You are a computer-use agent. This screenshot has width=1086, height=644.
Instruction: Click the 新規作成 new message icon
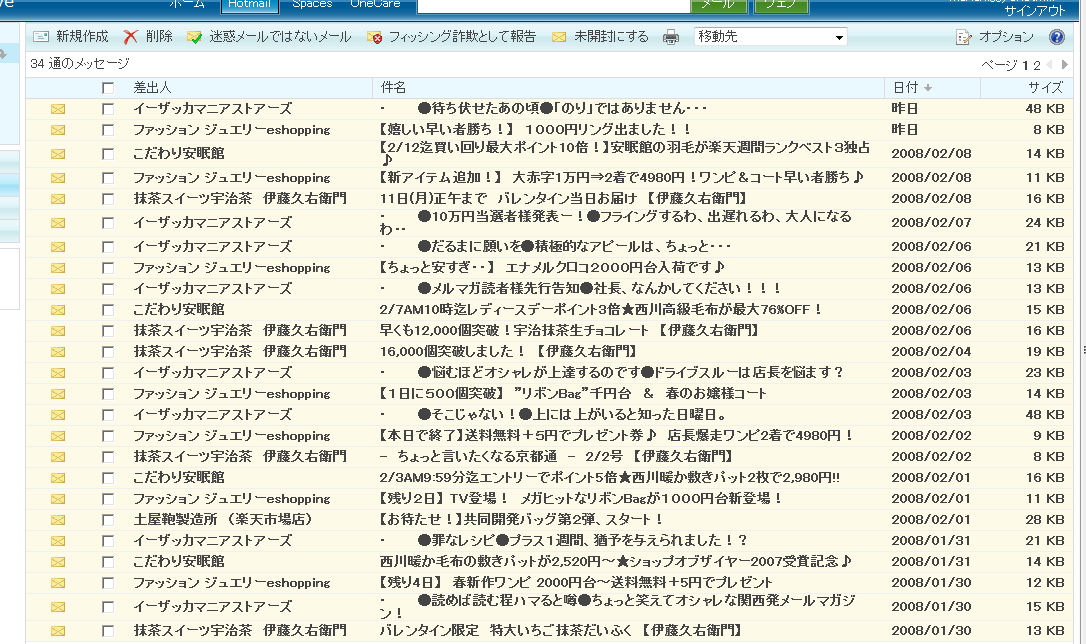42,37
